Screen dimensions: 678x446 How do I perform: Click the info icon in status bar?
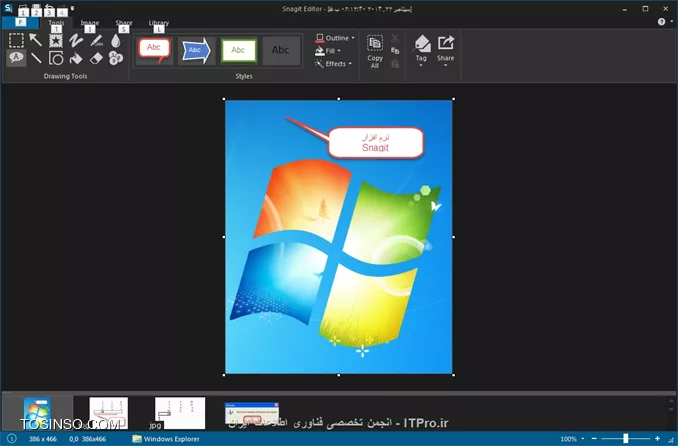tap(12, 439)
